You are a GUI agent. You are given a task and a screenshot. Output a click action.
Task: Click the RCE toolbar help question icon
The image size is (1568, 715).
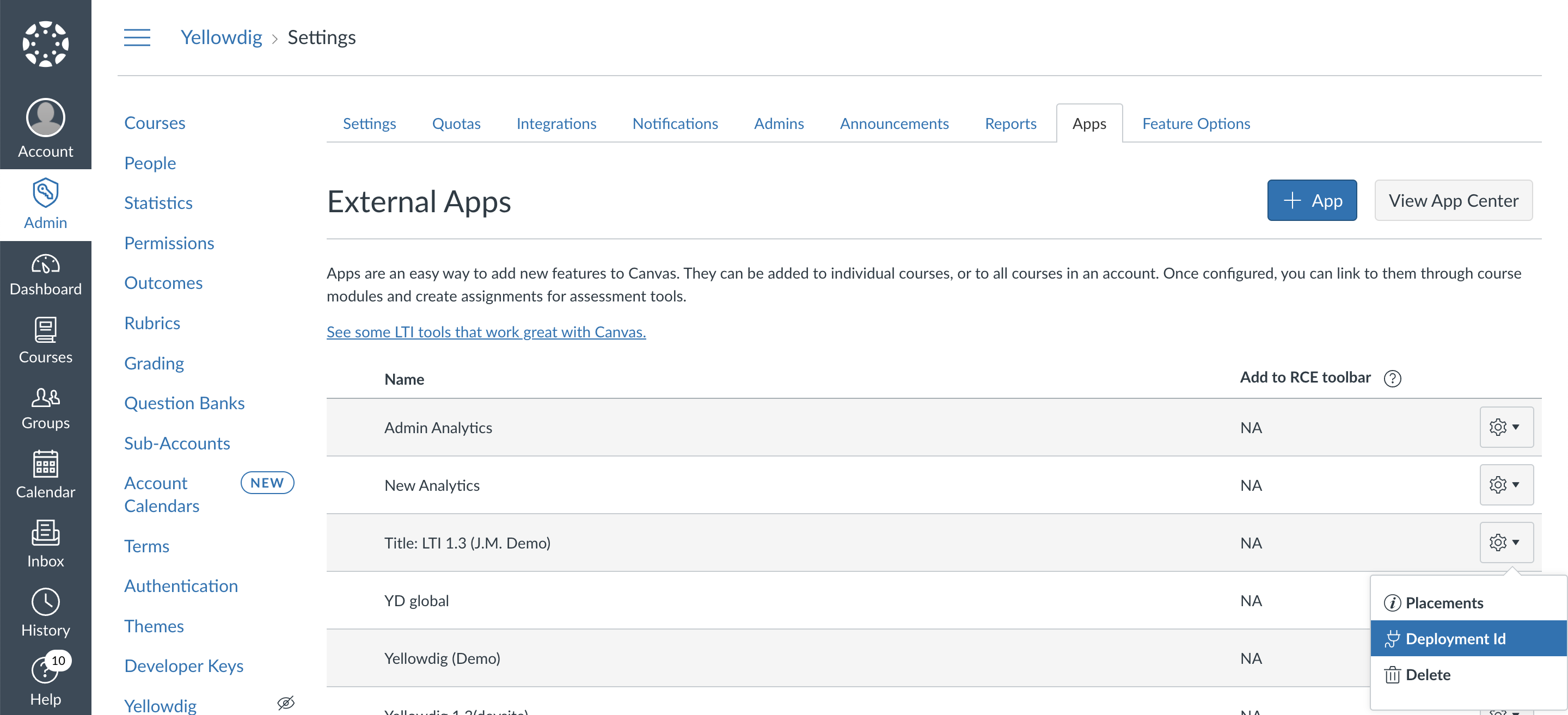1392,379
